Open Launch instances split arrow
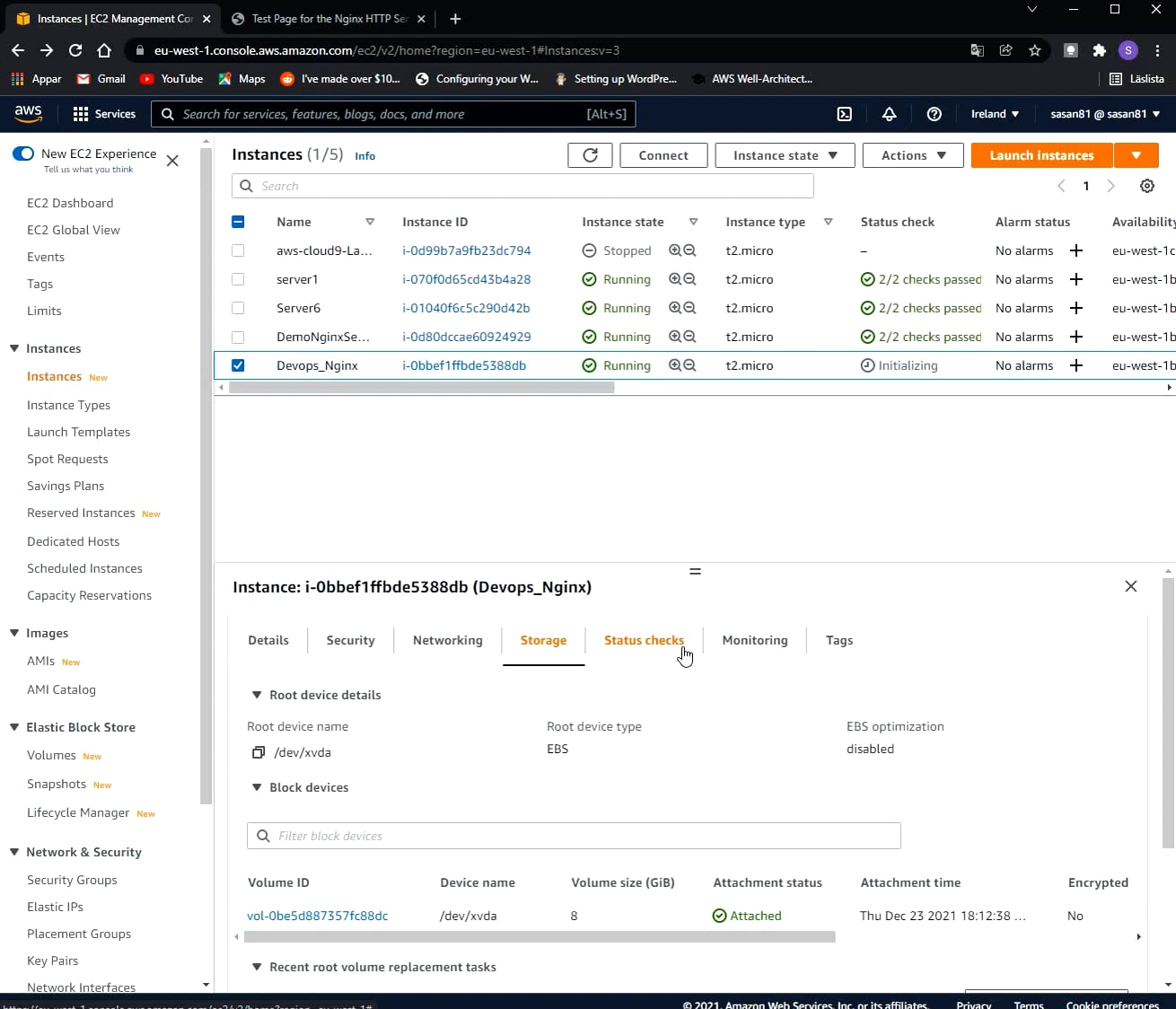Image resolution: width=1176 pixels, height=1009 pixels. [1137, 155]
